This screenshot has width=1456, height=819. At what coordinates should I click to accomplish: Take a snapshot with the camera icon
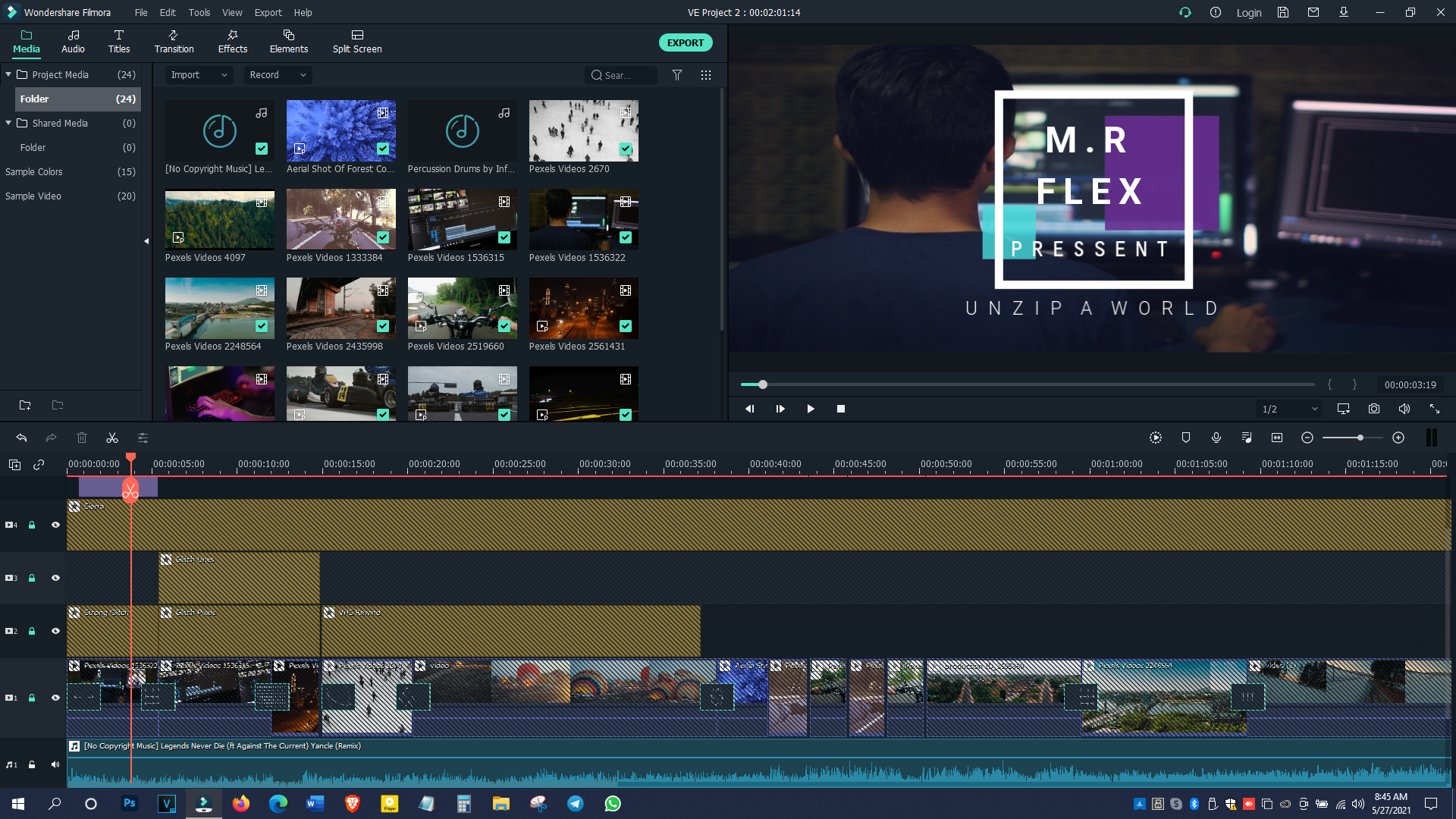(x=1373, y=409)
